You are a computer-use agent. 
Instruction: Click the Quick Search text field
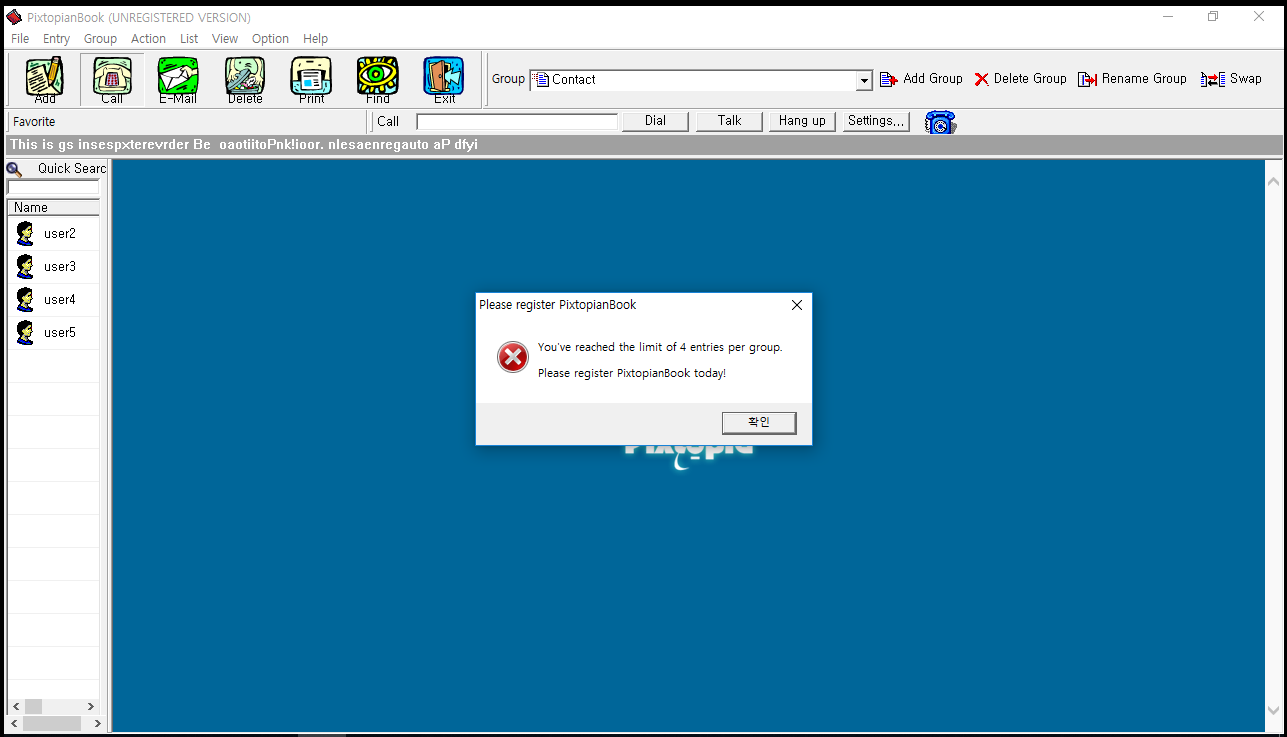click(x=53, y=187)
